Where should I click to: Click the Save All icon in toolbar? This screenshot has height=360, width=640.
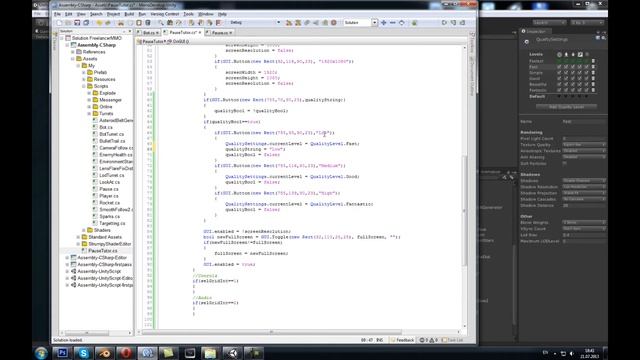pos(86,23)
